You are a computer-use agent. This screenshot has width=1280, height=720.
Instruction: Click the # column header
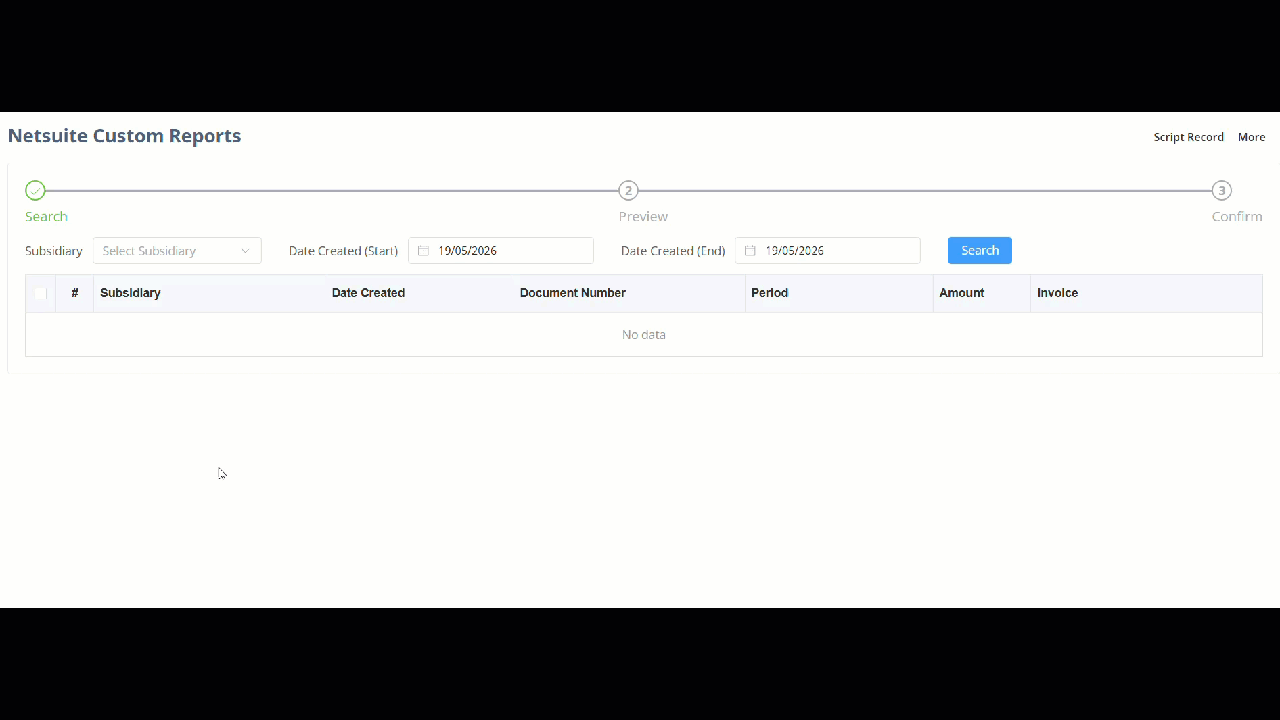tap(75, 293)
